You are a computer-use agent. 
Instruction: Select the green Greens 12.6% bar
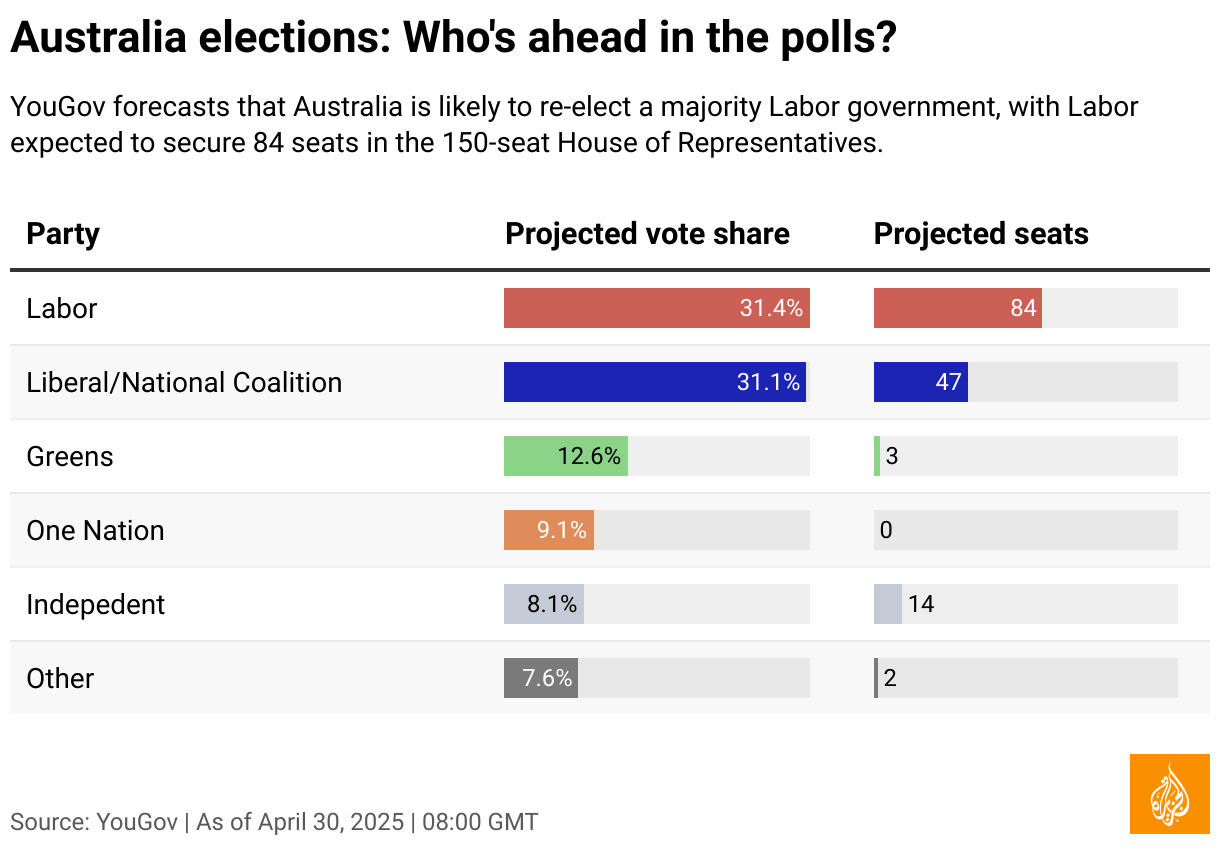point(565,456)
